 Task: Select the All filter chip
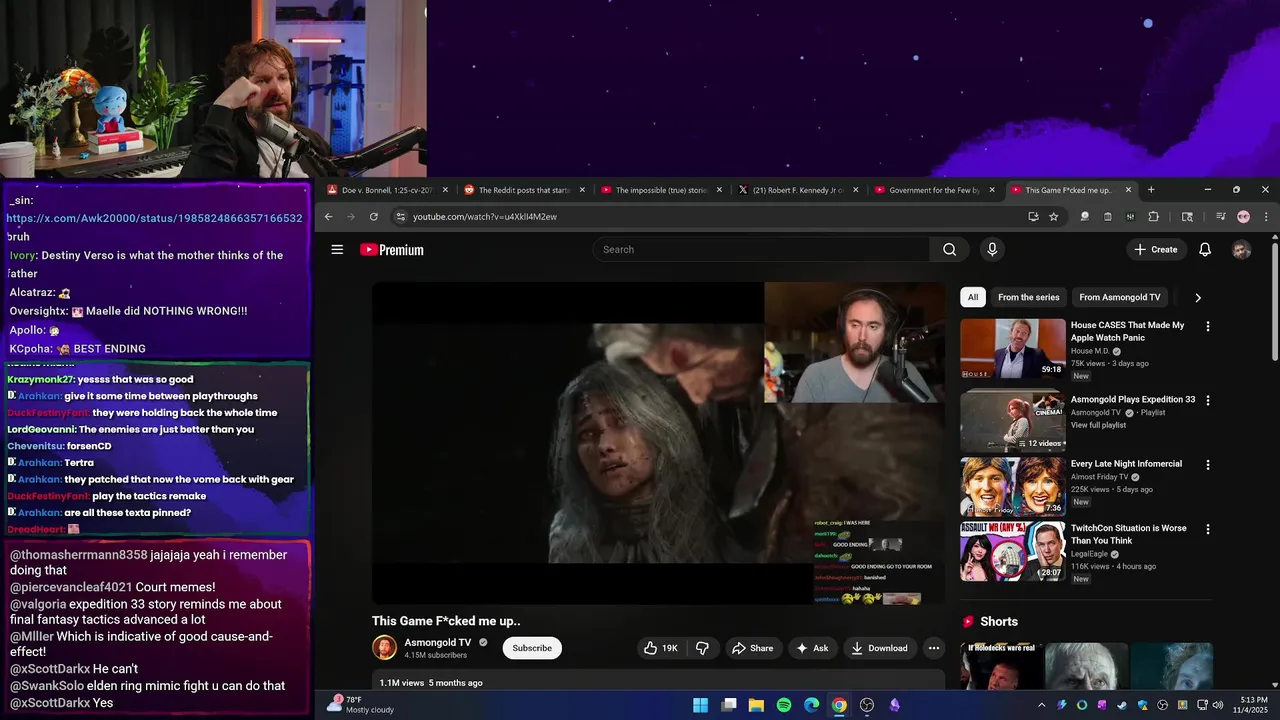point(973,297)
